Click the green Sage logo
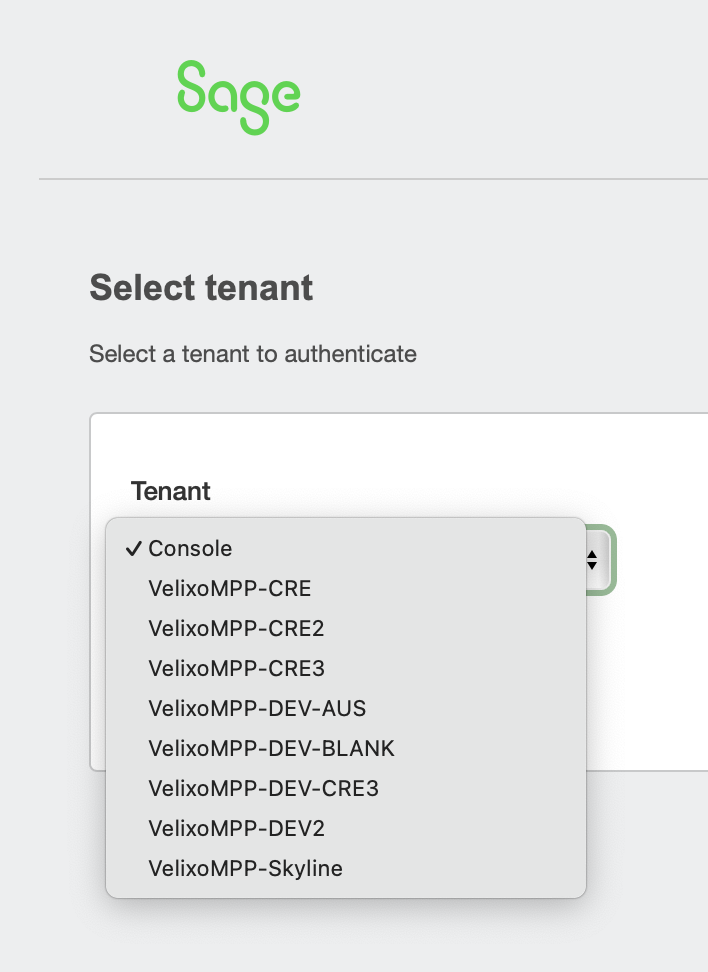The width and height of the screenshot is (708, 972). [x=239, y=97]
